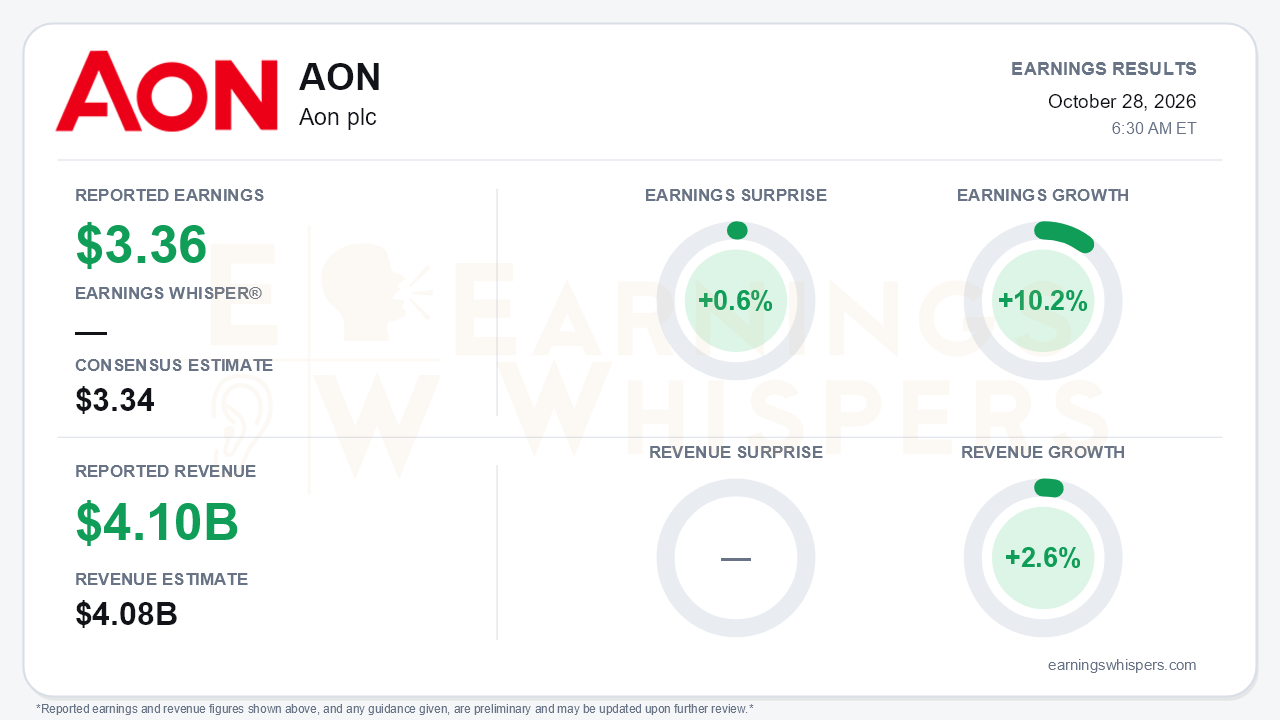Click the 6:30 AM ET release time
Image resolution: width=1280 pixels, height=720 pixels.
coord(1154,129)
